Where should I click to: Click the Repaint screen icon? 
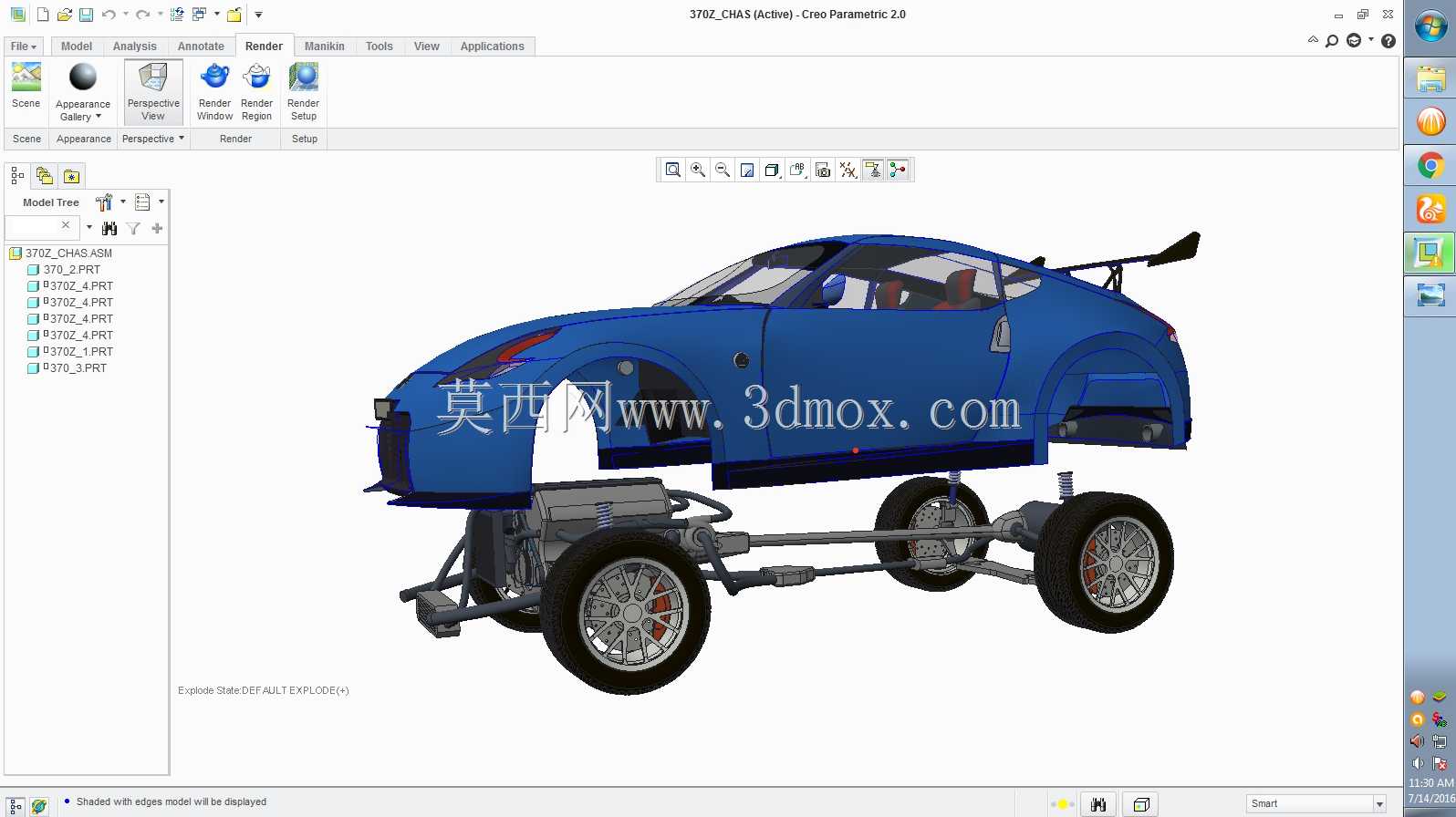(x=747, y=170)
